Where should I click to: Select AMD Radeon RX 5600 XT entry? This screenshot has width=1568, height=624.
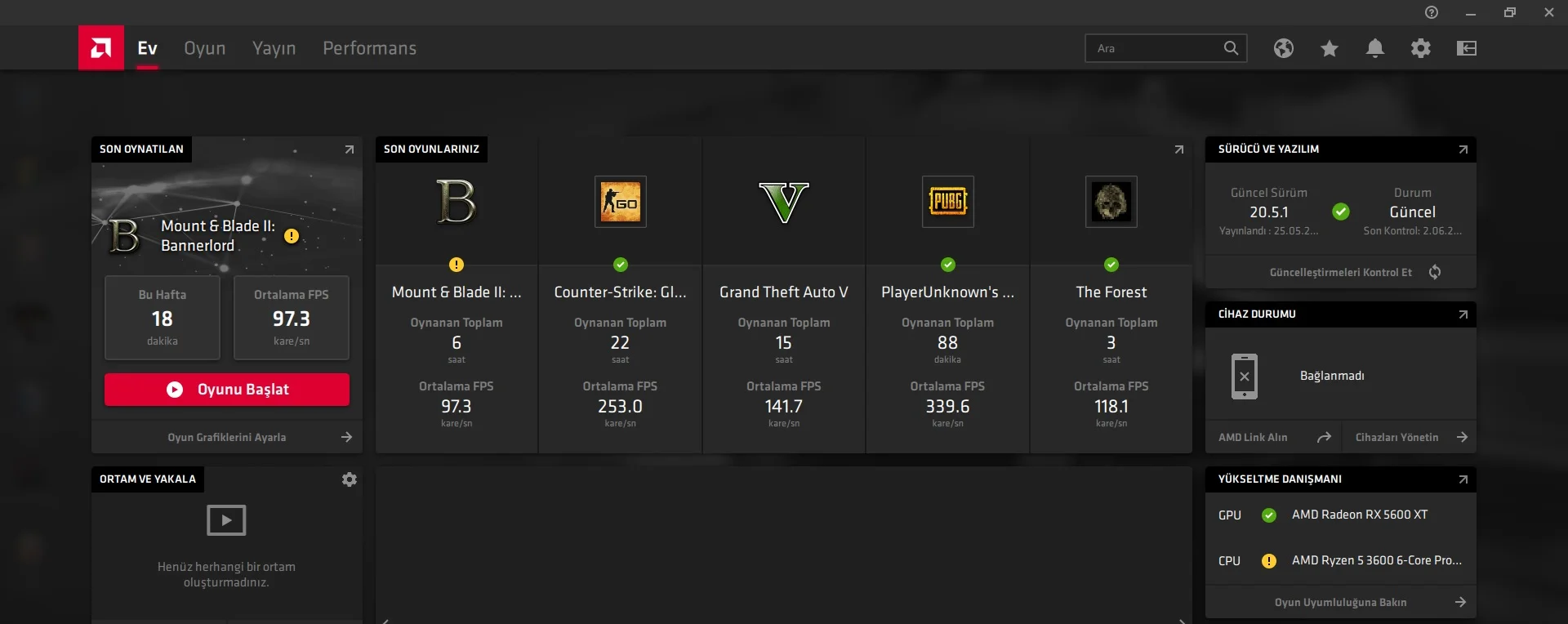(x=1360, y=515)
